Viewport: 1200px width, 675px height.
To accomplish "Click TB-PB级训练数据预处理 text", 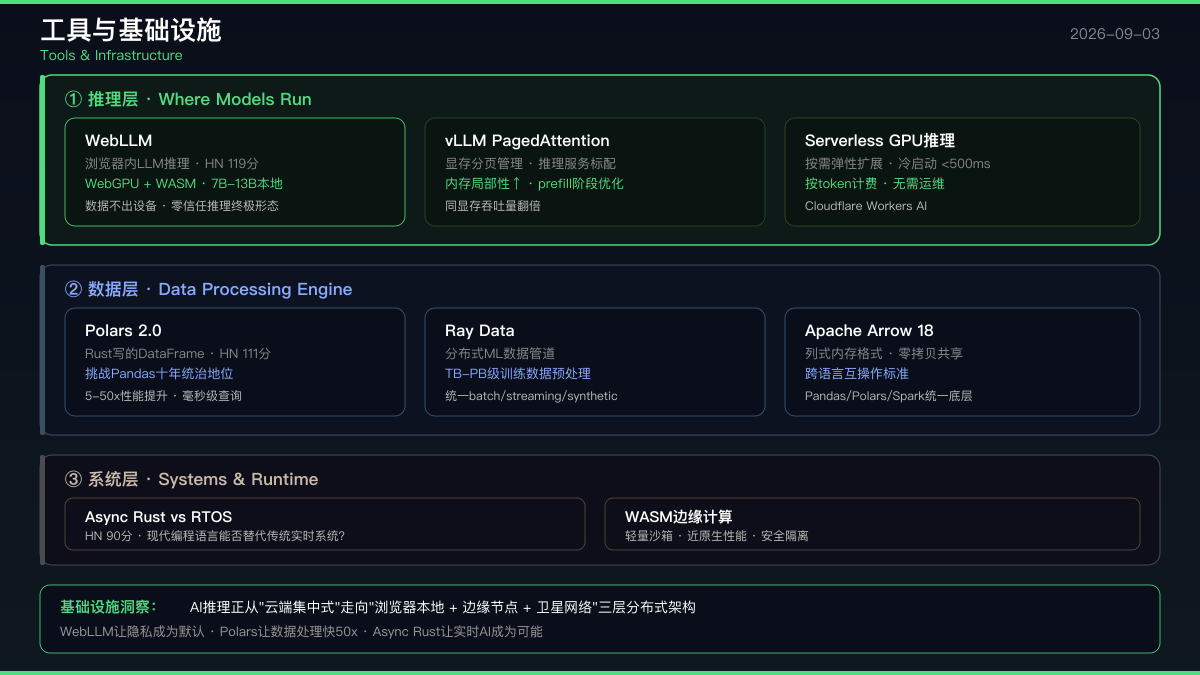I will (x=518, y=374).
